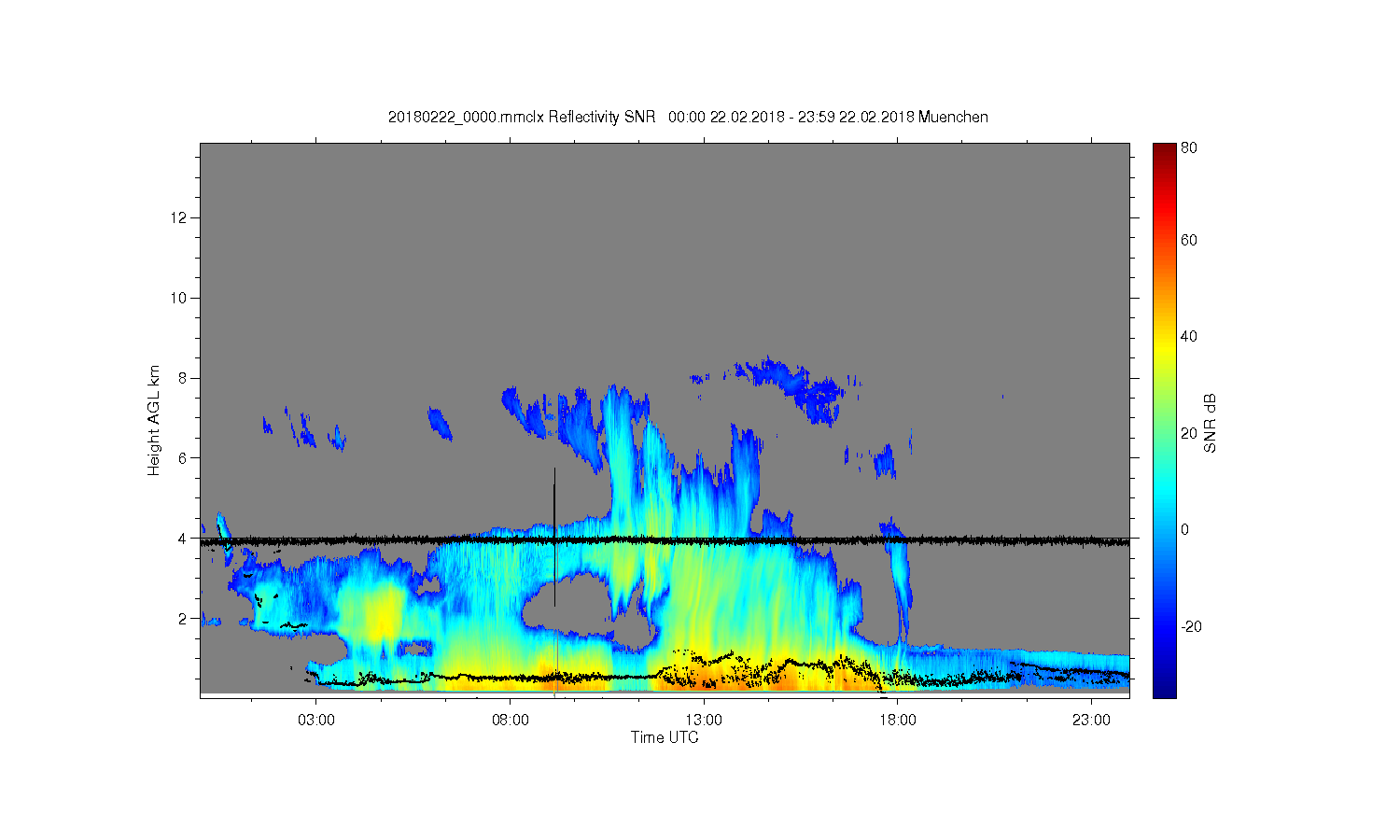Click the '23:00' time tick label
This screenshot has width=1400, height=840.
(x=1091, y=721)
